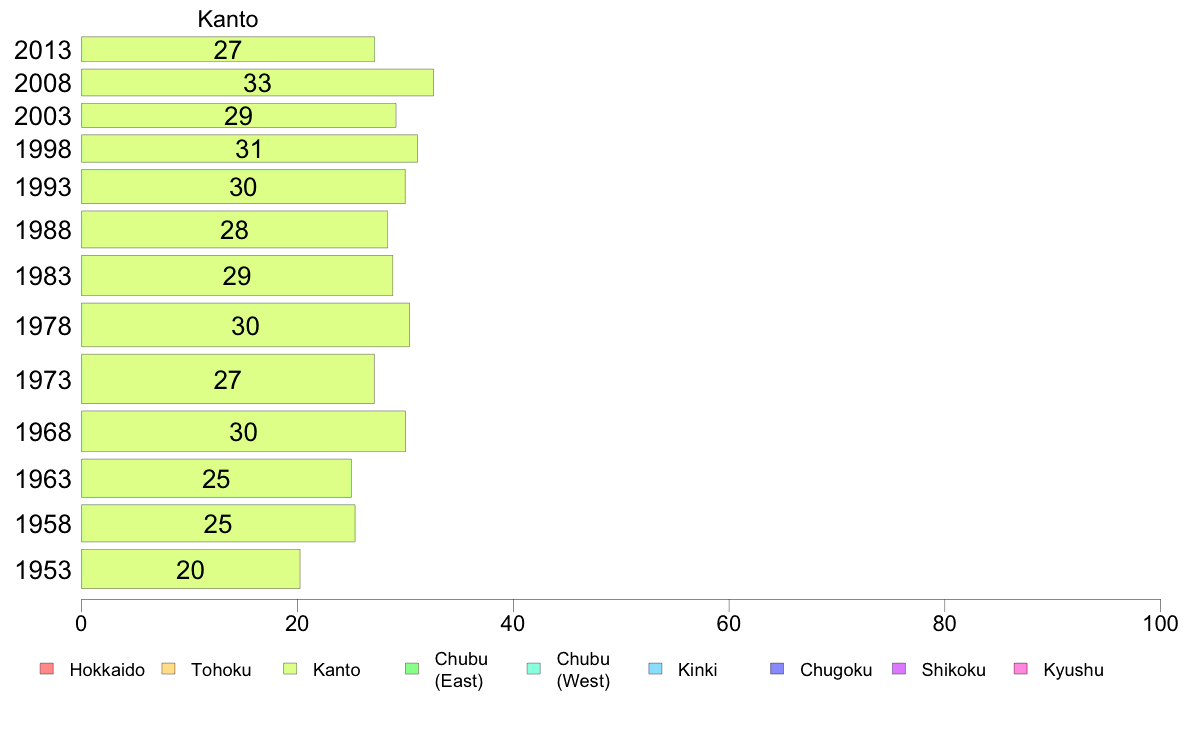Select the 1973 Kanto bar

coord(228,379)
